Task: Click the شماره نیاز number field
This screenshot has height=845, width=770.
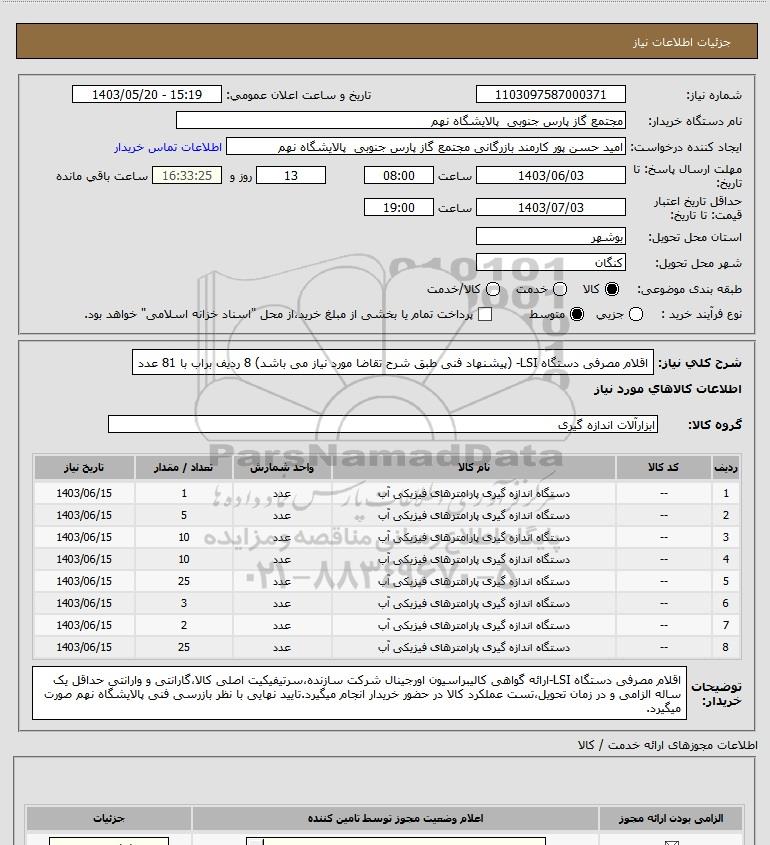Action: point(551,95)
